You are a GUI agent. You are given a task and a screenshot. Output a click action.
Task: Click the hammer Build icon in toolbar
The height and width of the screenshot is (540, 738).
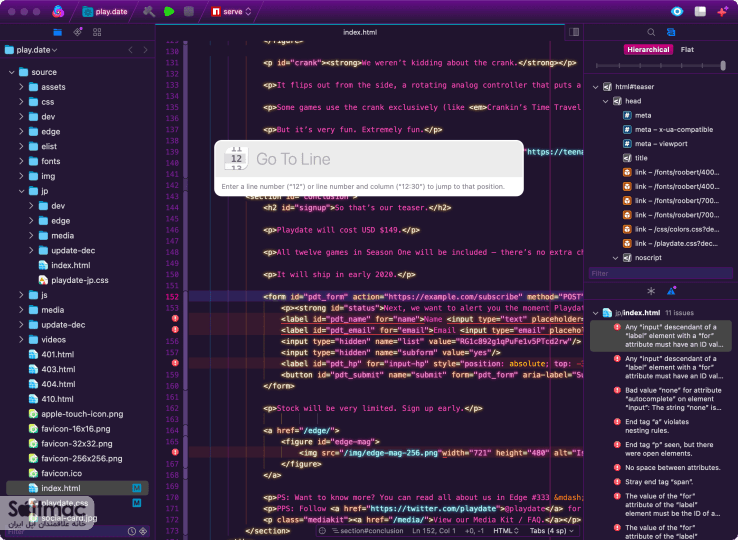tap(149, 11)
